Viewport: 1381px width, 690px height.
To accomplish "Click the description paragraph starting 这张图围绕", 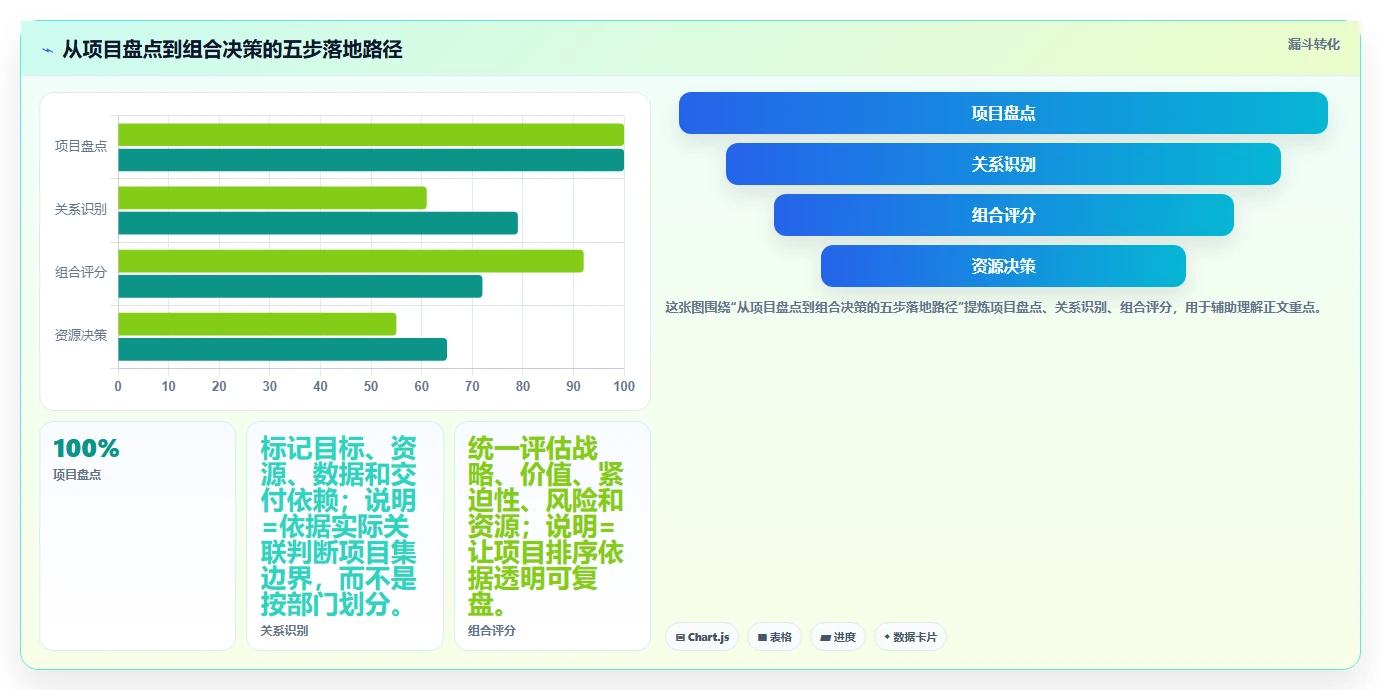I will pos(996,308).
